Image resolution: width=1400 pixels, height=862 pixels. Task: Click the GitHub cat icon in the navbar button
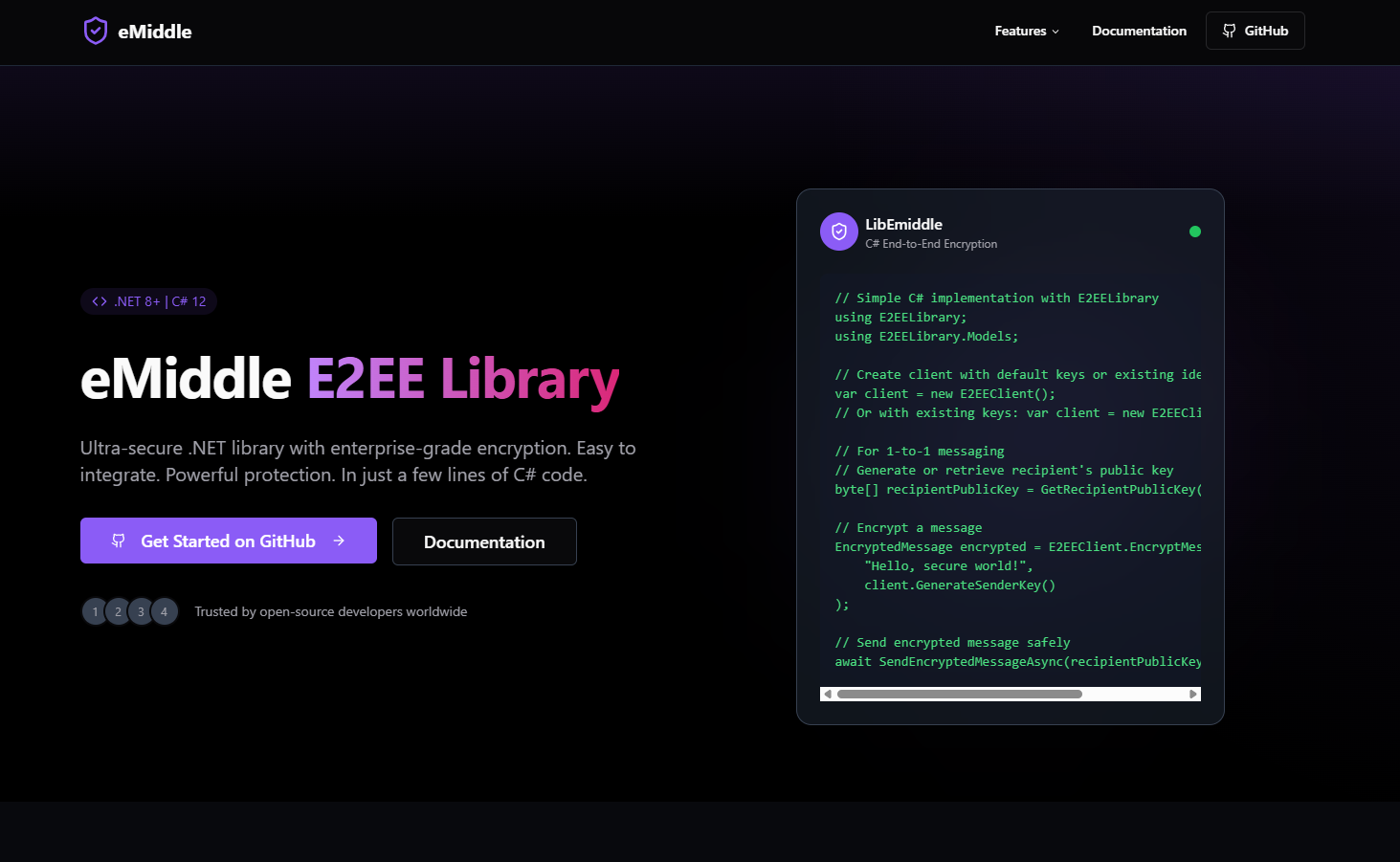1229,31
